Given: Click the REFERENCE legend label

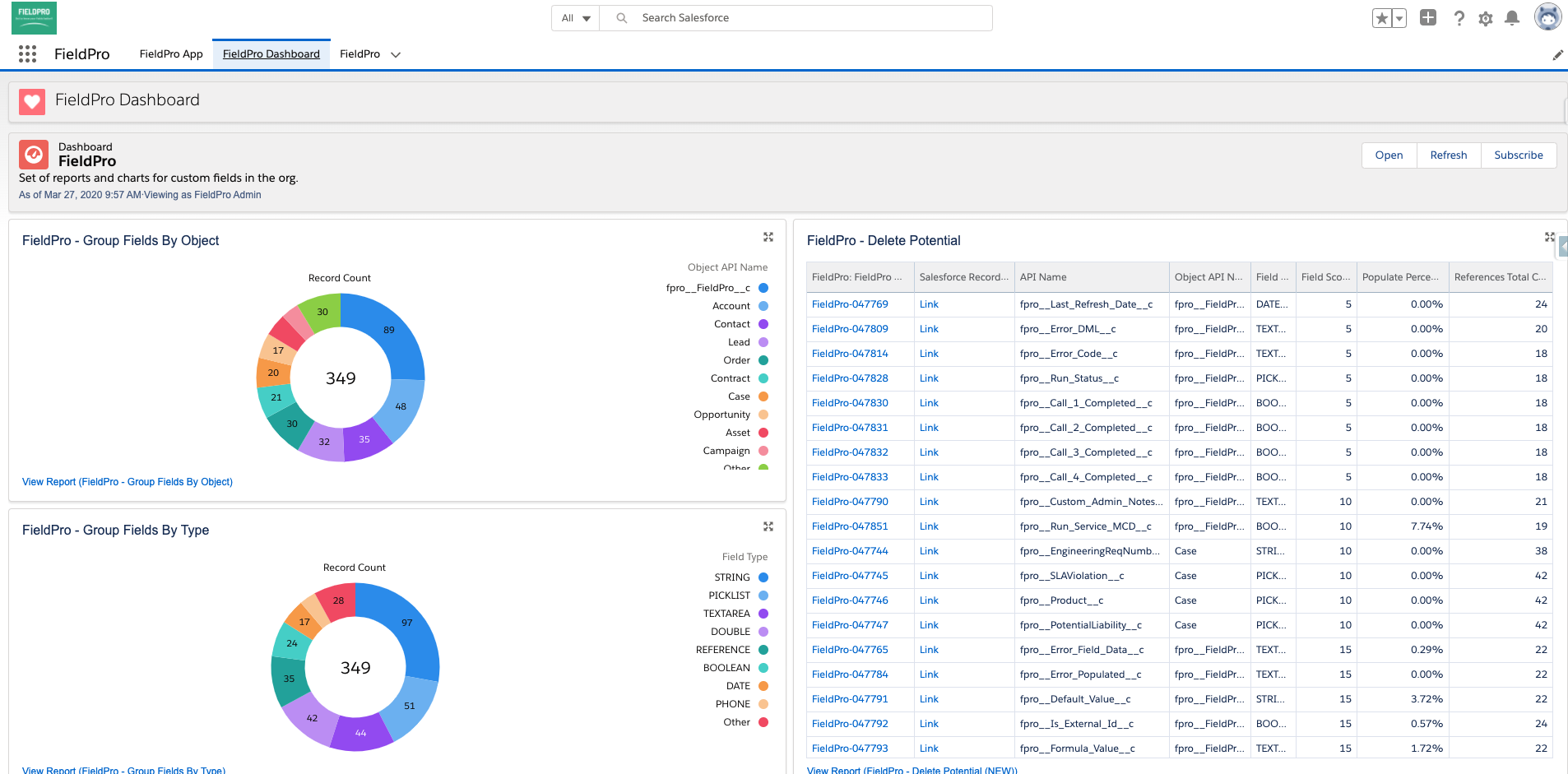Looking at the screenshot, I should 723,650.
